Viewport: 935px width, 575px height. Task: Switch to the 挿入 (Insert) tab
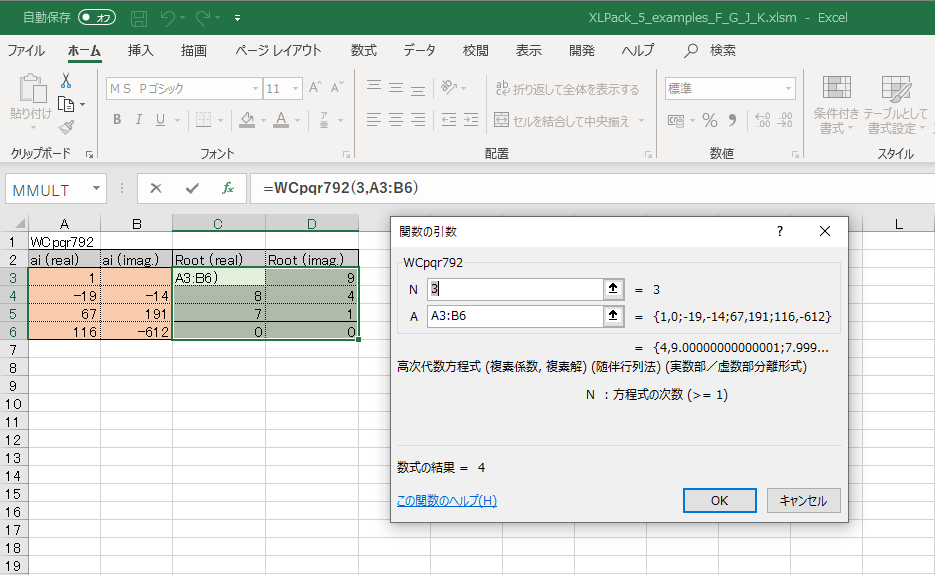[141, 50]
